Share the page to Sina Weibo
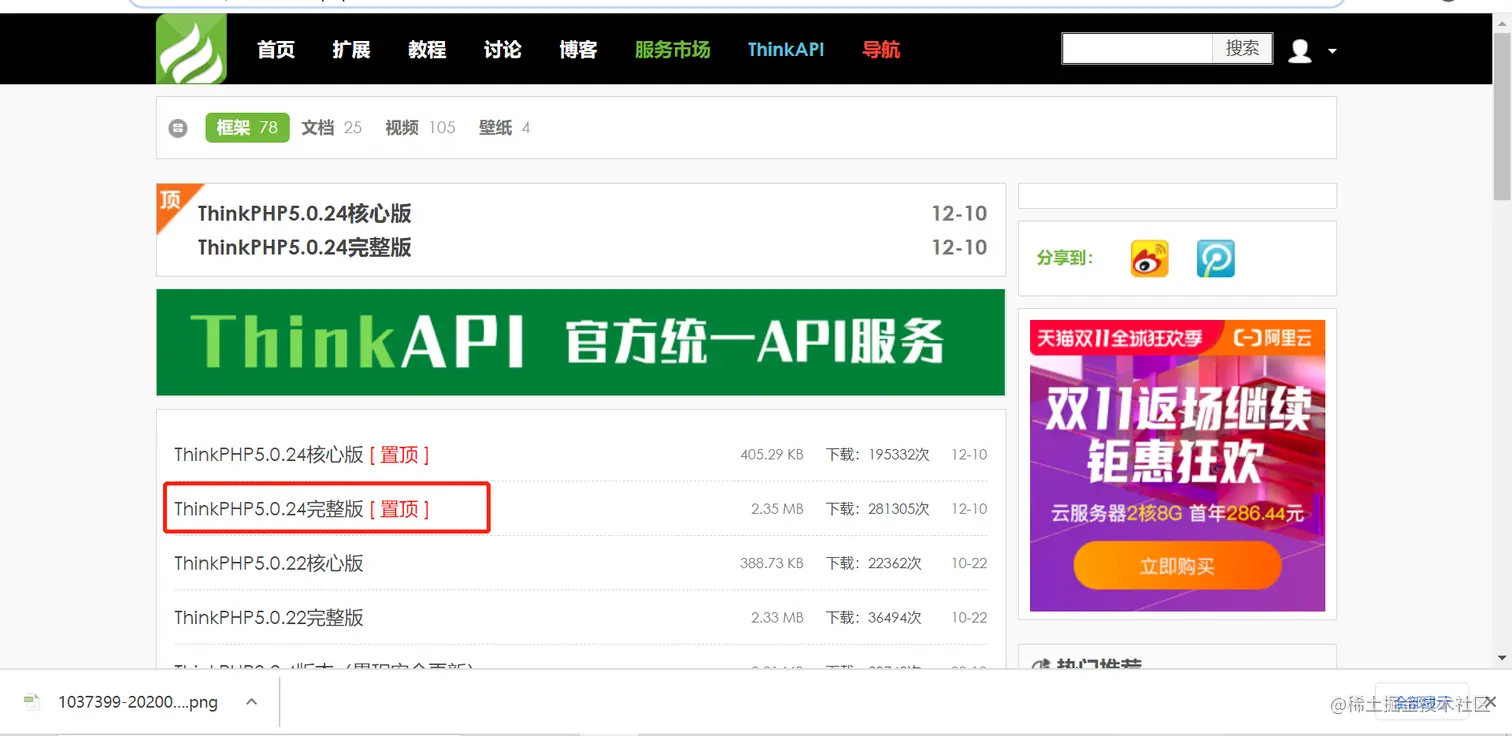Image resolution: width=1512 pixels, height=736 pixels. pyautogui.click(x=1150, y=258)
